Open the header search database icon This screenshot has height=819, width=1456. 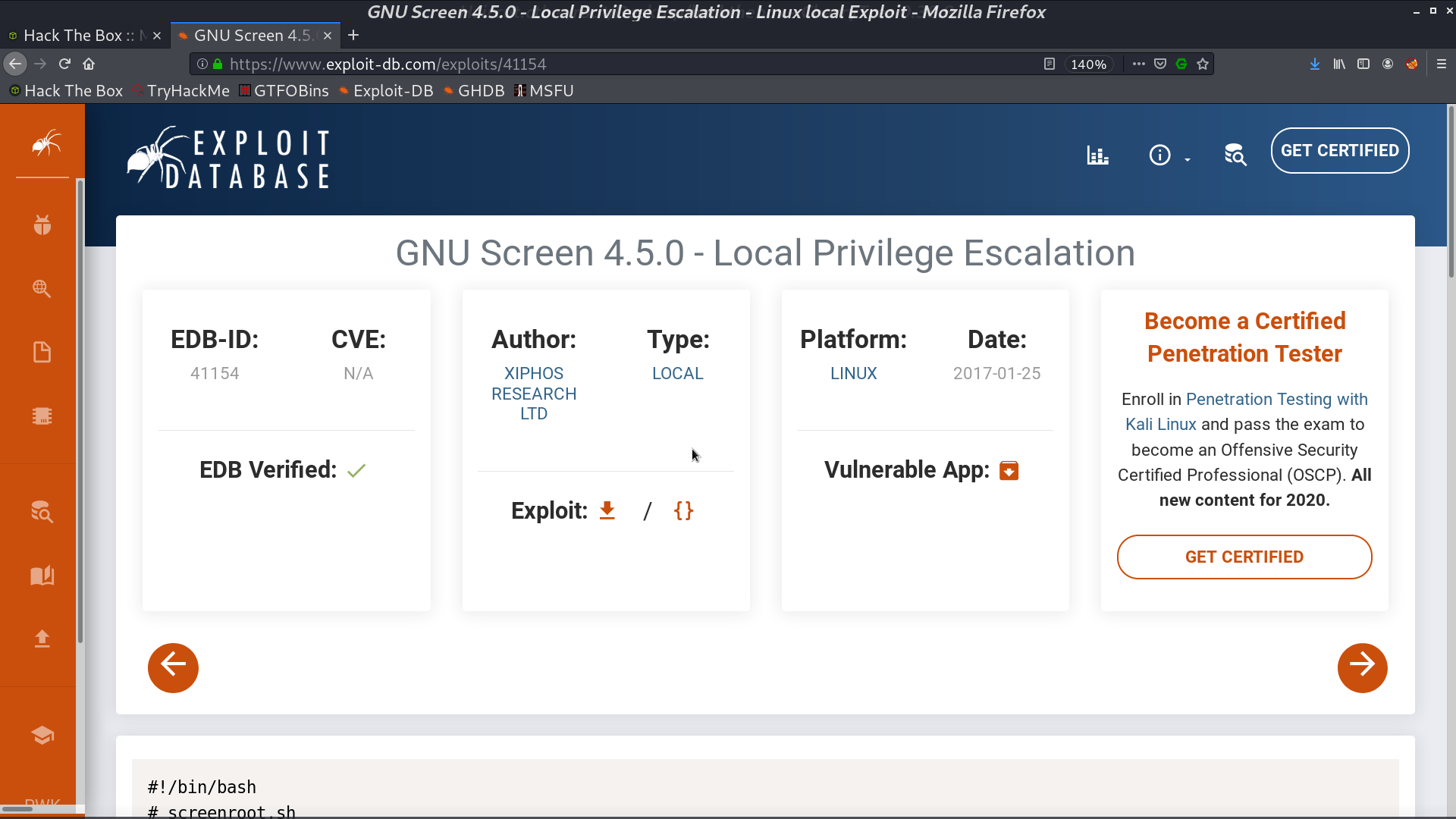click(1235, 155)
